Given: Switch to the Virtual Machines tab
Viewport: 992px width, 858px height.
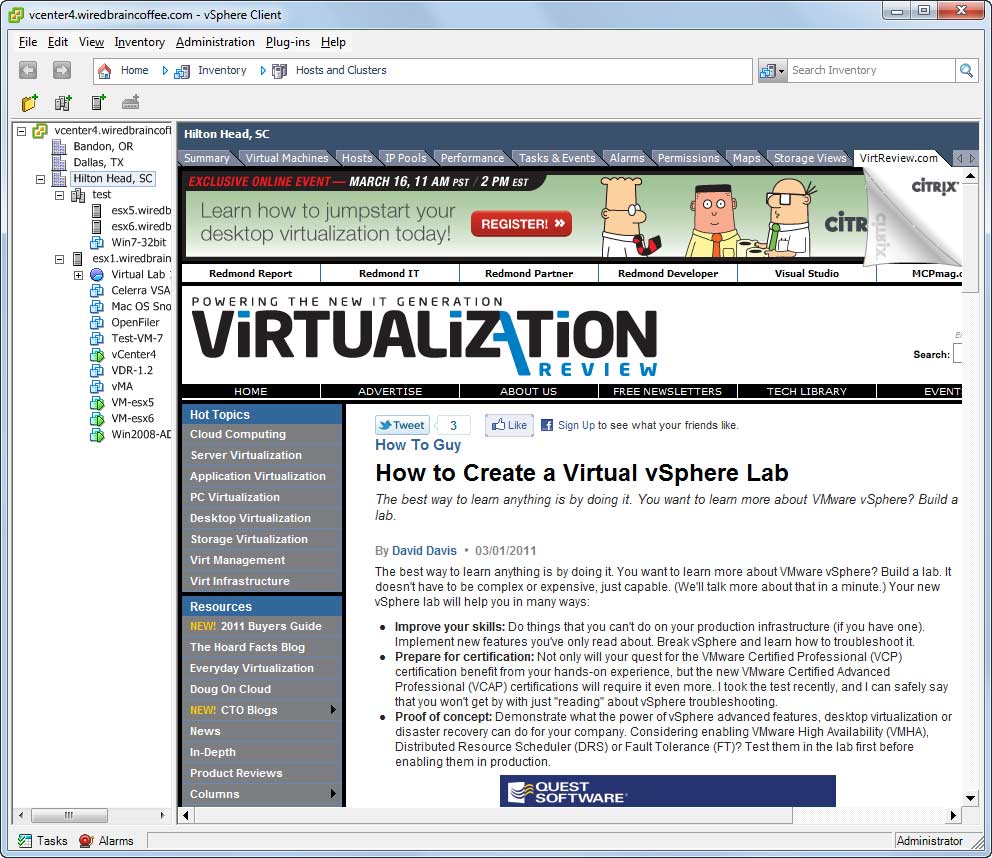Looking at the screenshot, I should point(287,158).
